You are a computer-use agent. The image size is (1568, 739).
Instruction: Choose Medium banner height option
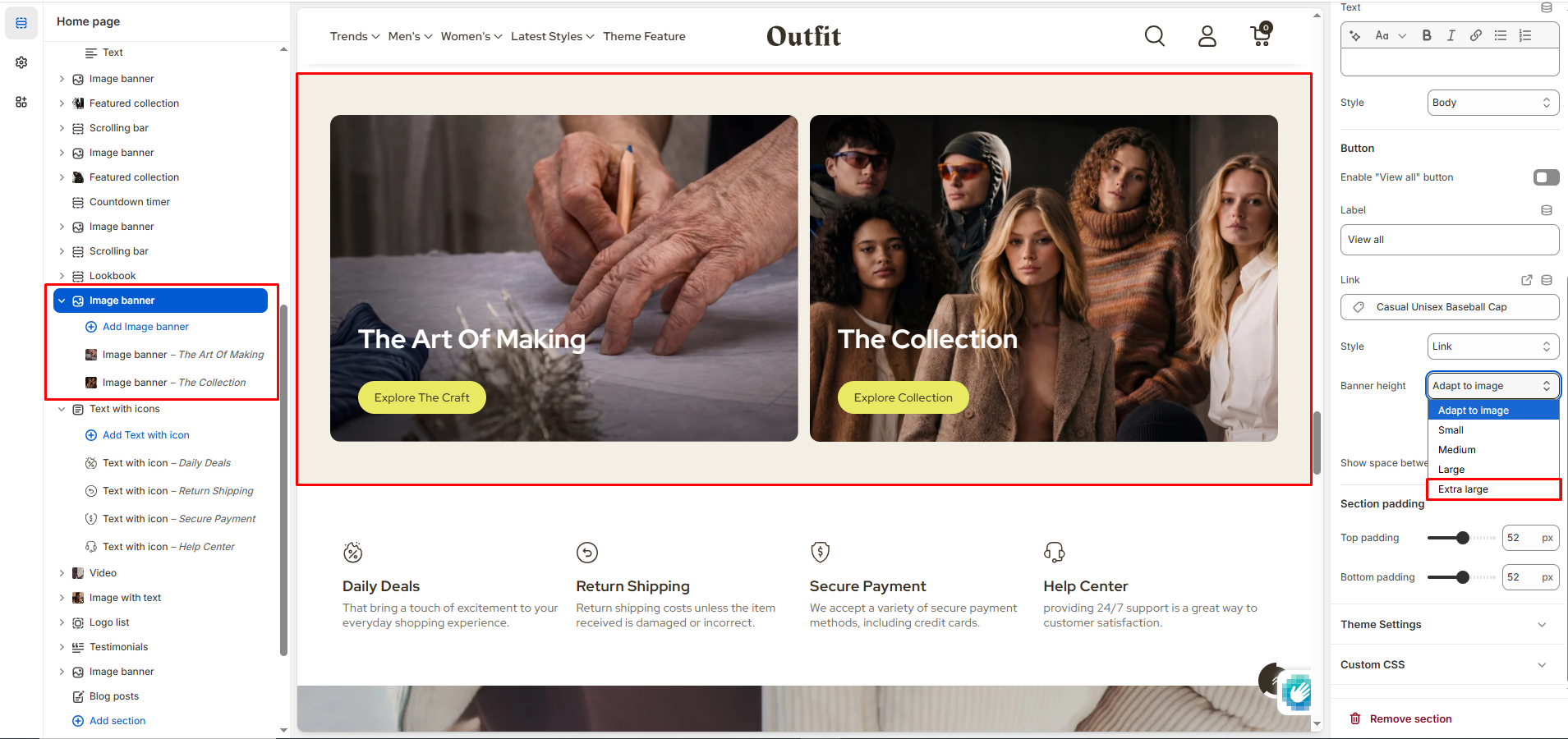click(x=1493, y=450)
